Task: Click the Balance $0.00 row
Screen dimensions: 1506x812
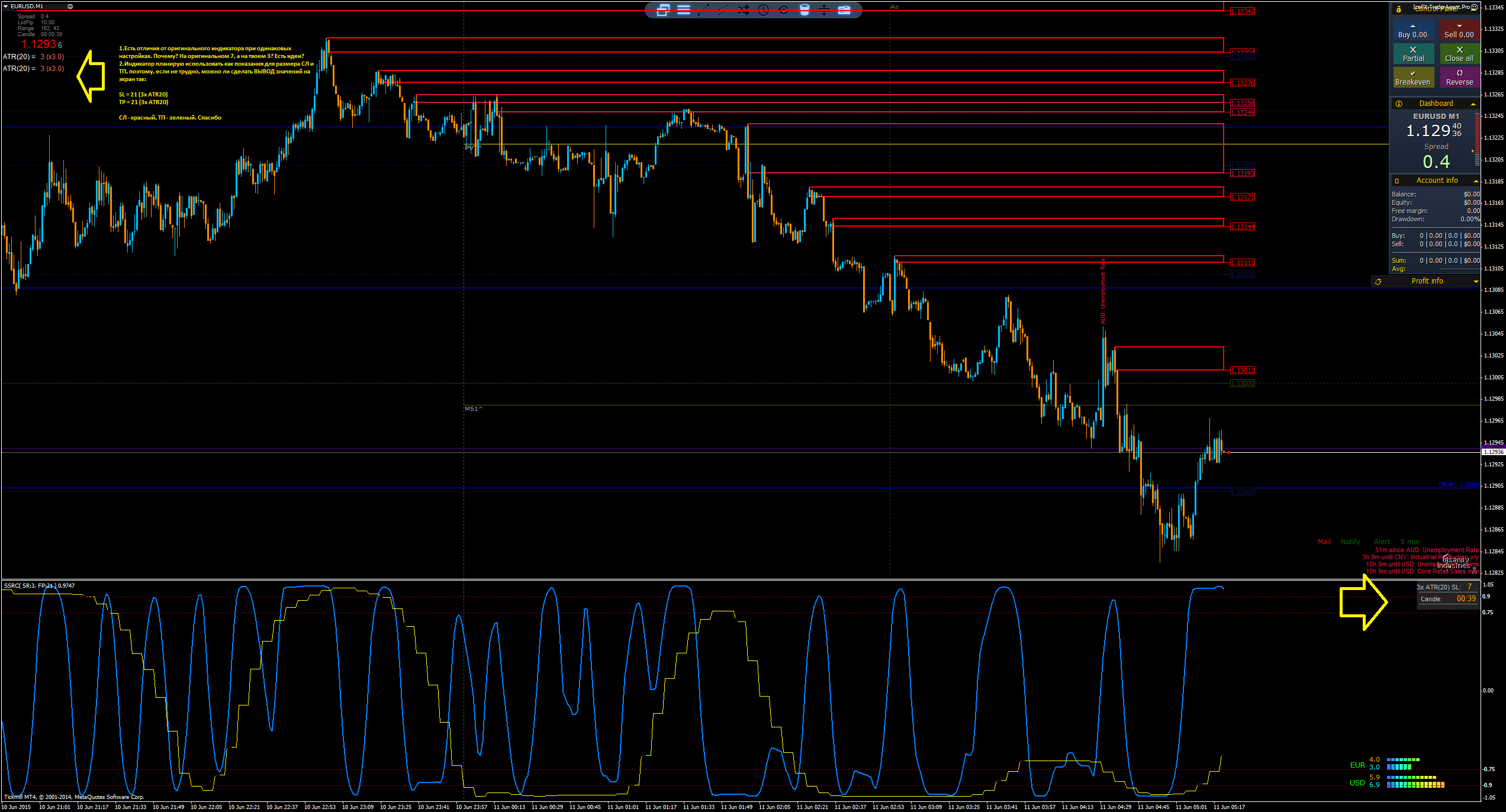Action: pyautogui.click(x=1436, y=194)
